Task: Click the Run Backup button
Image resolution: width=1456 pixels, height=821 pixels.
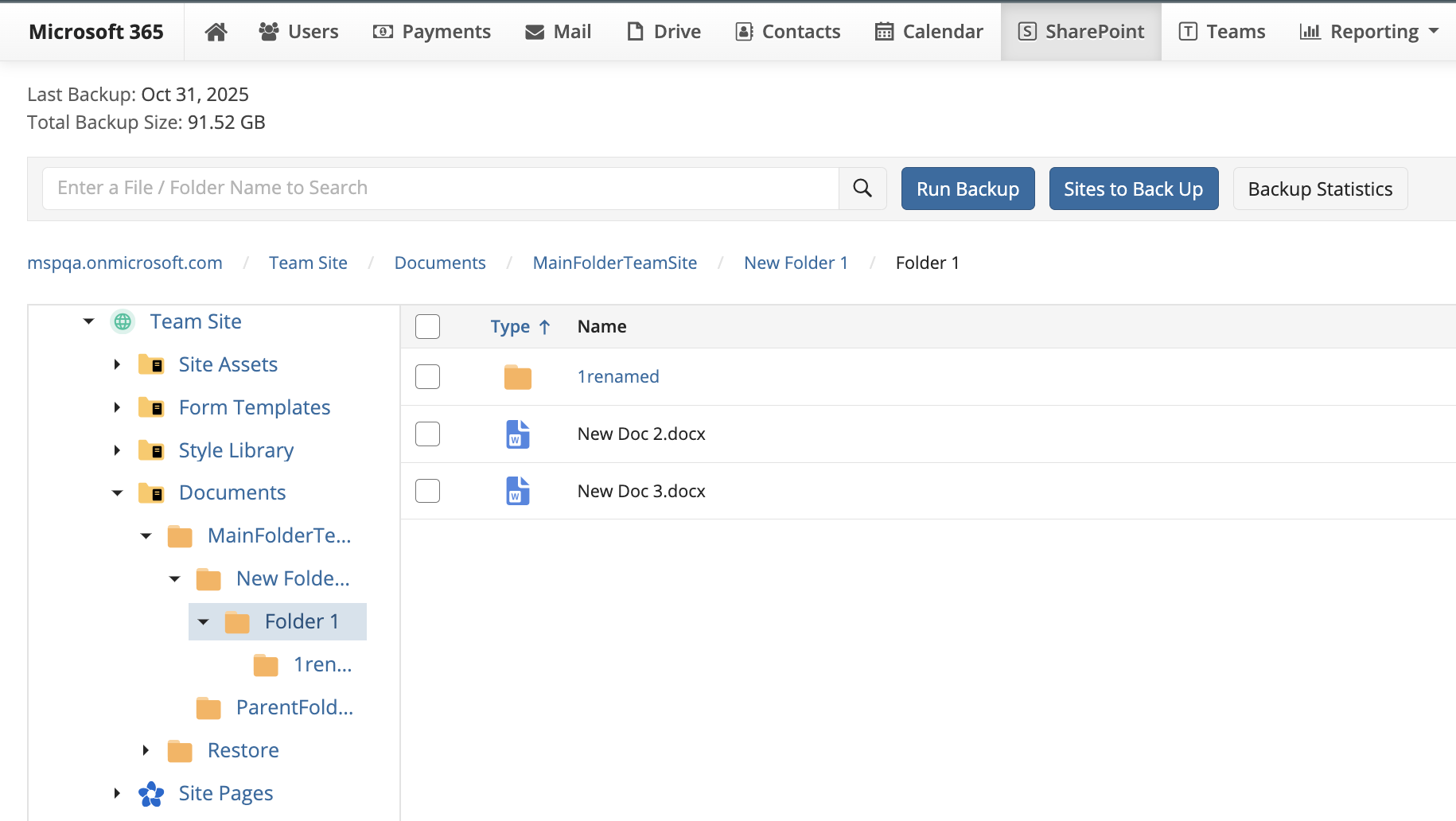Action: coord(967,188)
